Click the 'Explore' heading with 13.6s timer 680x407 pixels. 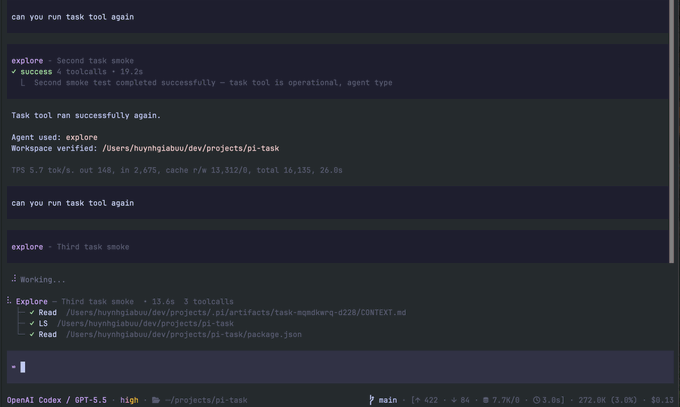click(x=32, y=302)
